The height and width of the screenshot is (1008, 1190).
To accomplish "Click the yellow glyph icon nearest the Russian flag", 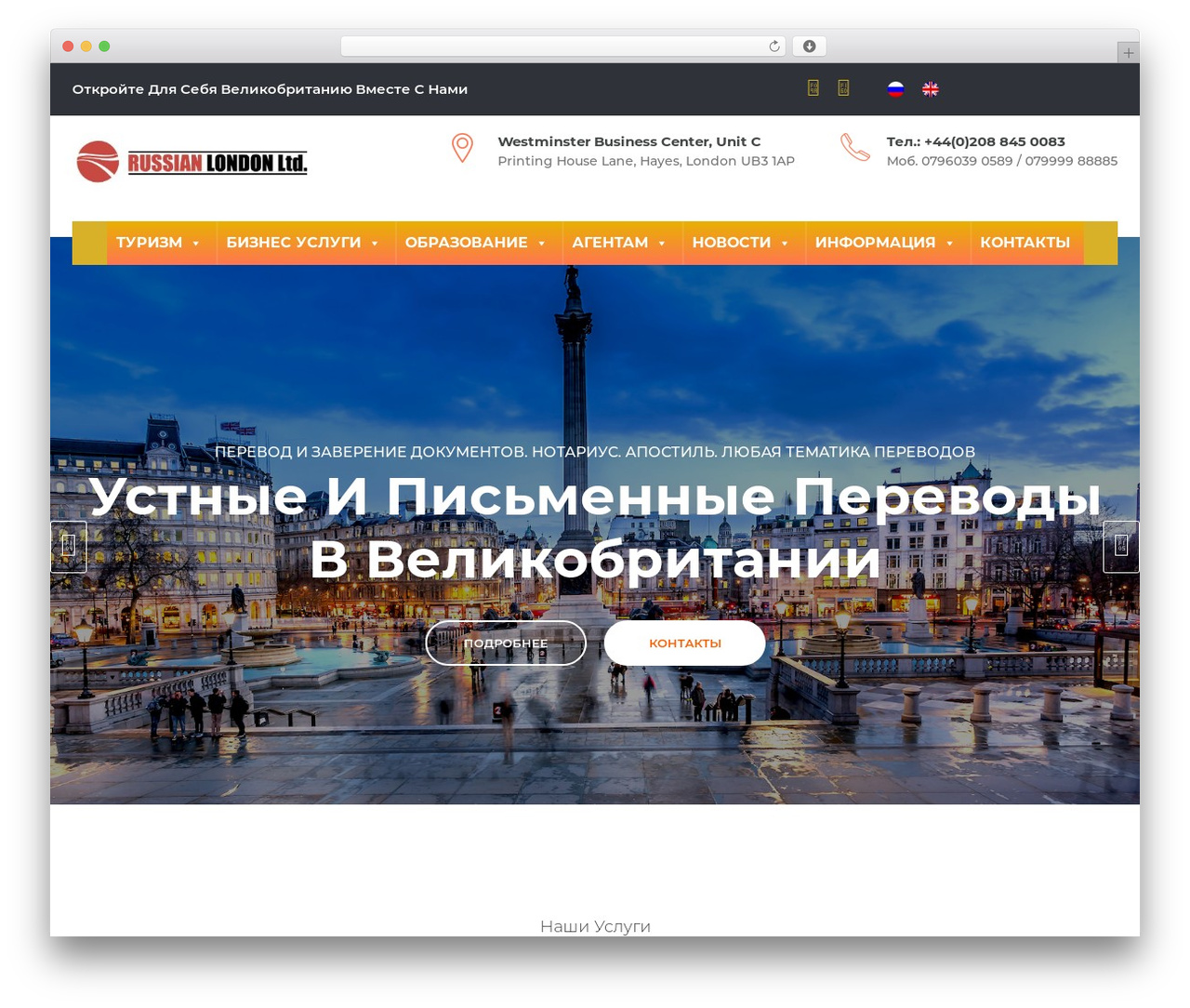I will (843, 88).
